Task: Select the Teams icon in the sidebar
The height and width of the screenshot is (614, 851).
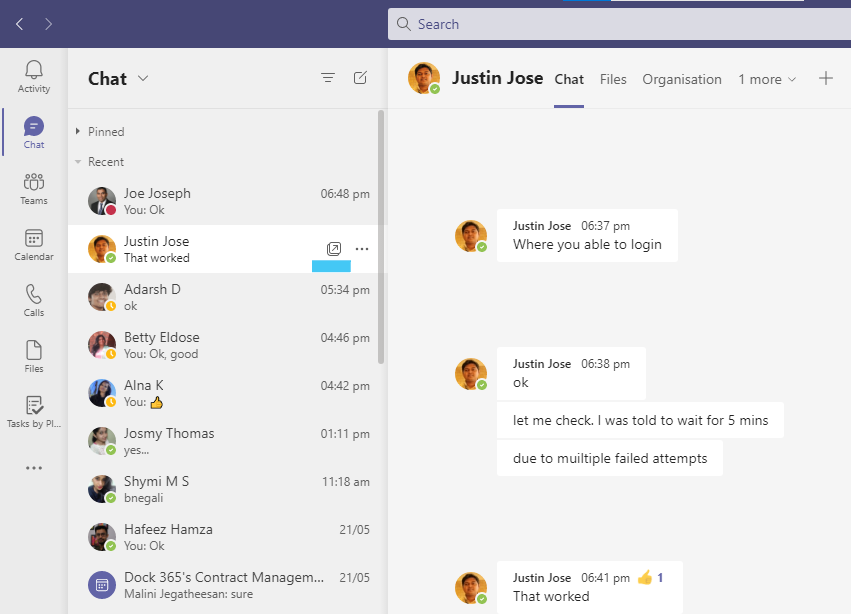Action: coord(33,189)
